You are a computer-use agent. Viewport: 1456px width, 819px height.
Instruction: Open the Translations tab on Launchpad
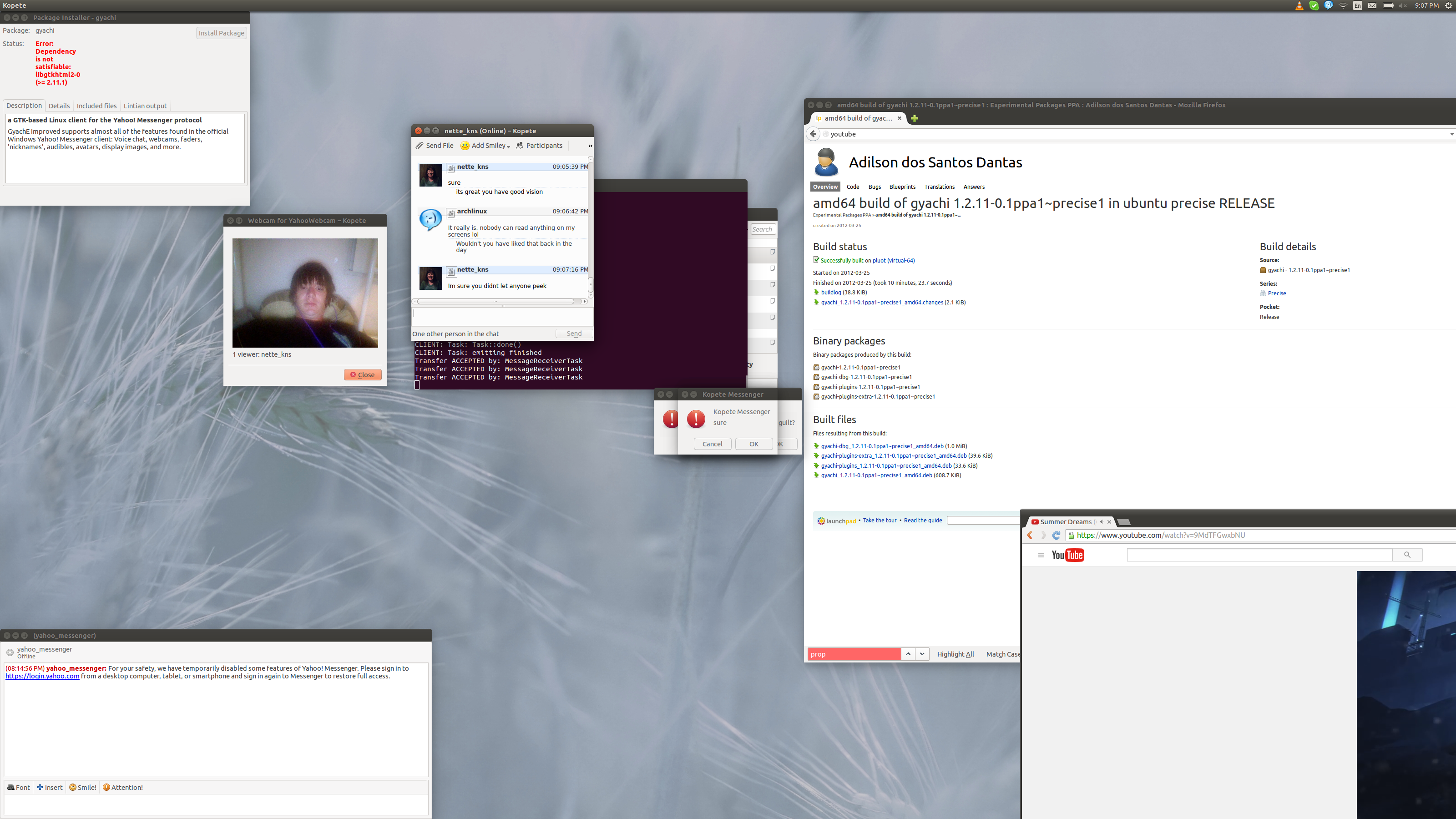click(940, 187)
